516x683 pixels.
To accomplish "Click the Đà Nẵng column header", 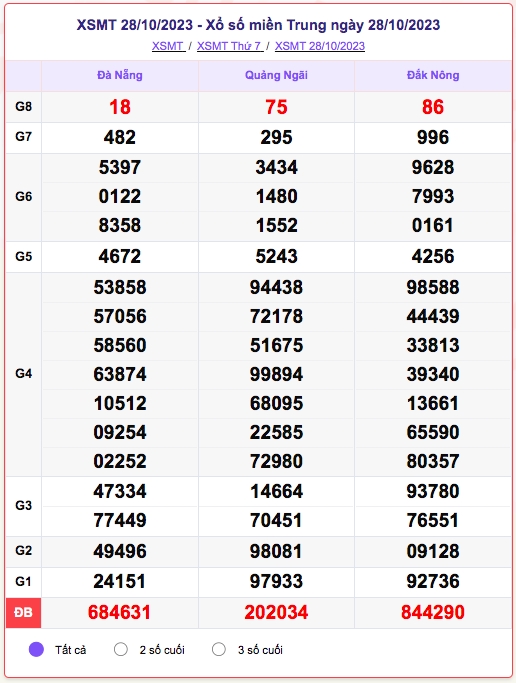I will [x=120, y=75].
